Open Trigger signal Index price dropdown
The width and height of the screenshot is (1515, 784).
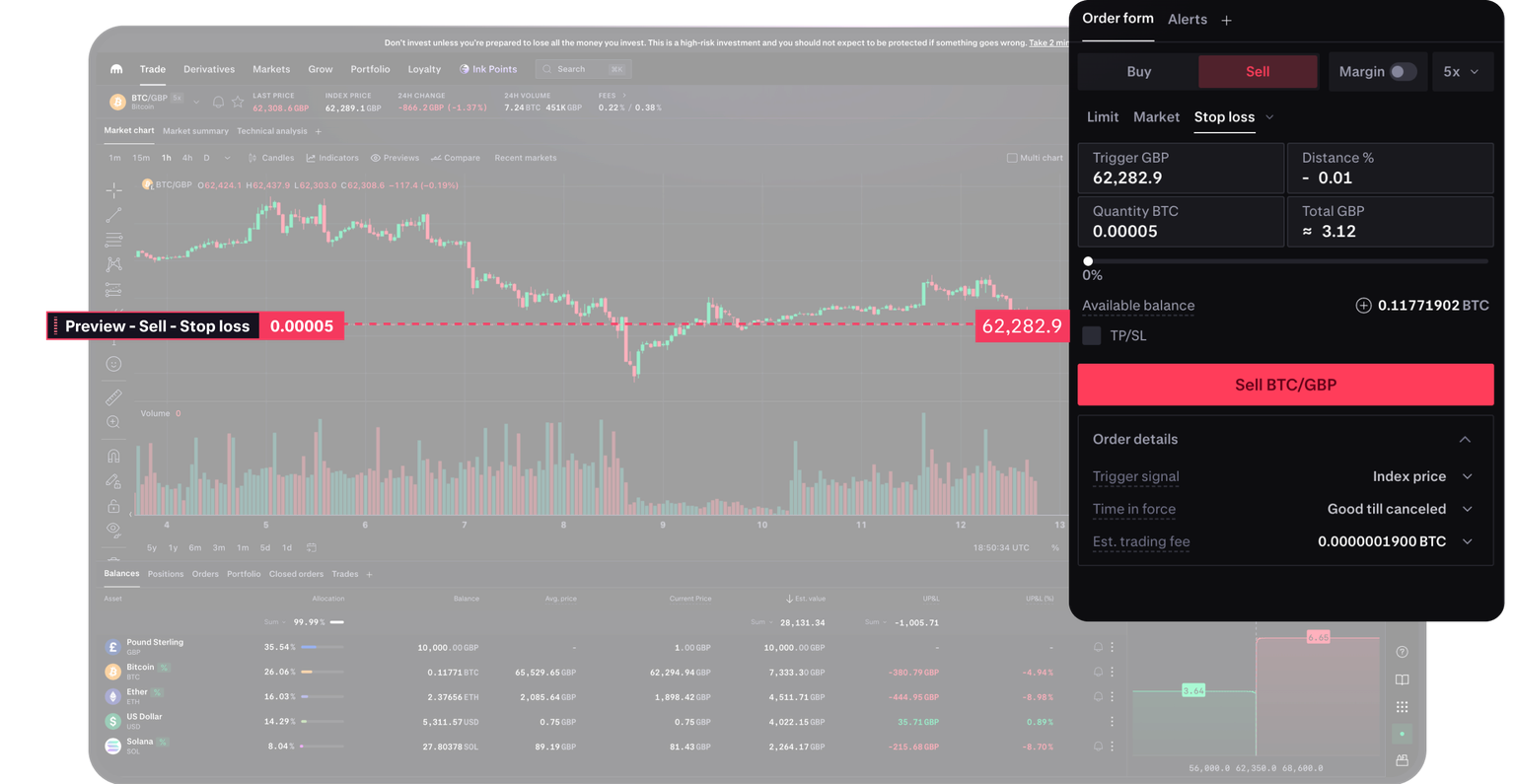[x=1422, y=476]
